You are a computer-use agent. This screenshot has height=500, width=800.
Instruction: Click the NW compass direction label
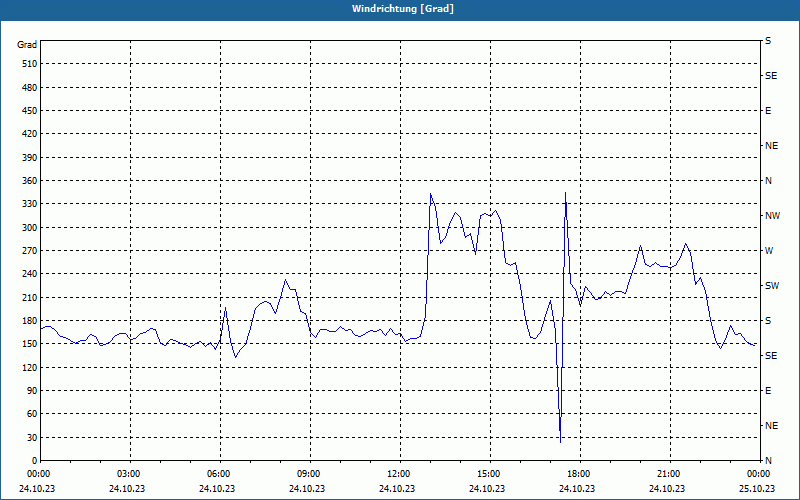772,216
